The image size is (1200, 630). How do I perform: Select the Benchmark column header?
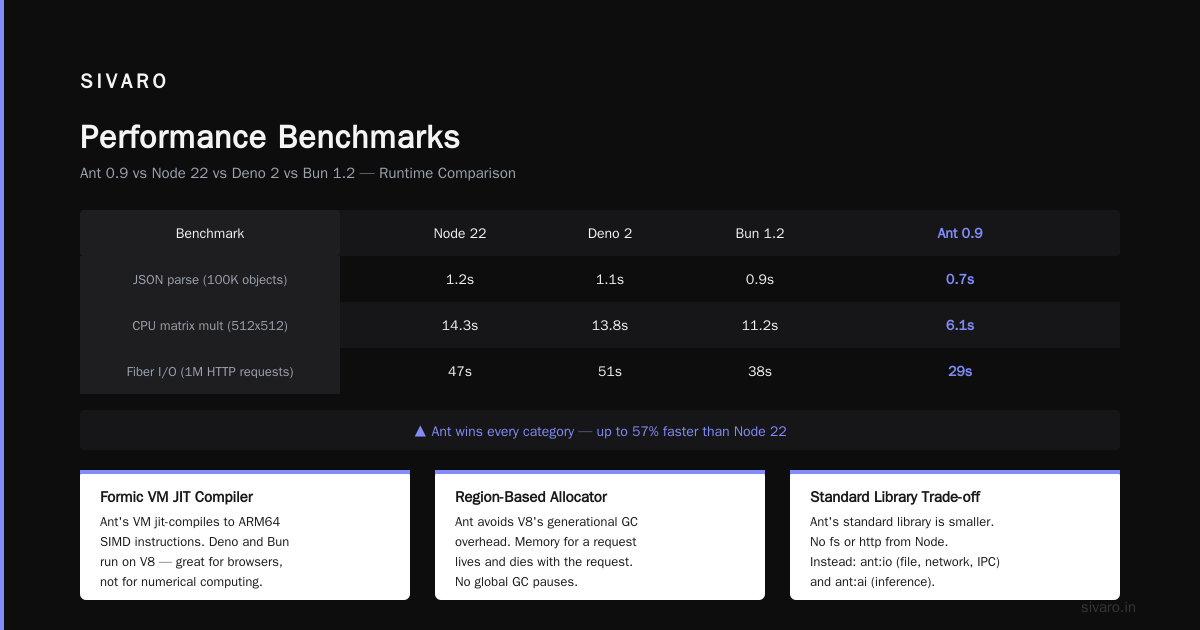(x=210, y=233)
